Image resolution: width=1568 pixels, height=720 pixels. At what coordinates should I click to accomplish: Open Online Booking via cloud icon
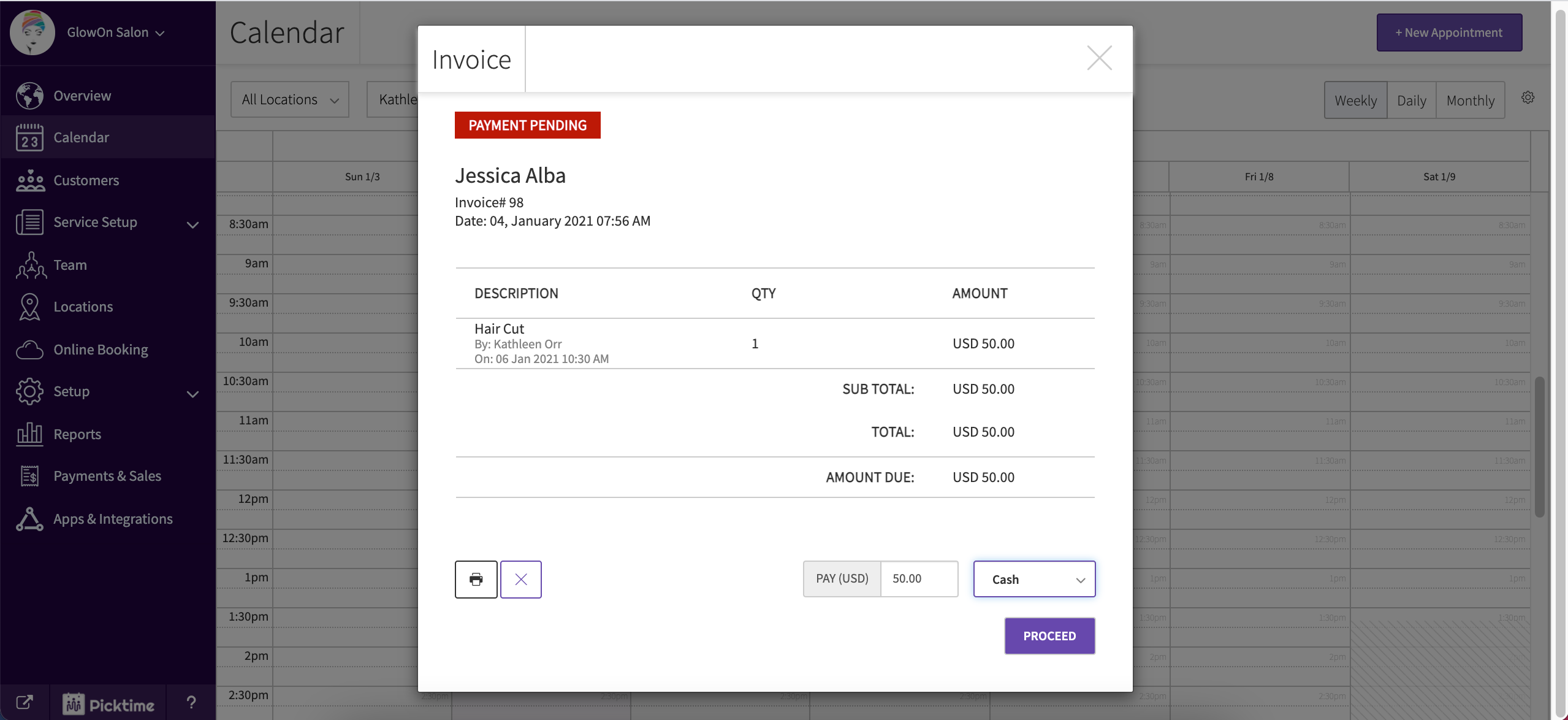[28, 349]
